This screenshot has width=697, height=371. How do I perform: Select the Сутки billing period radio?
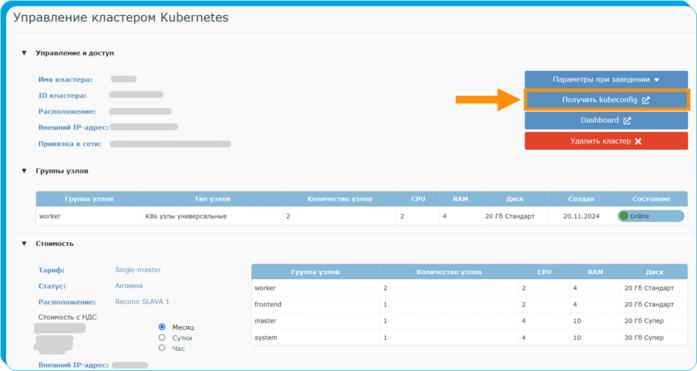(x=162, y=337)
